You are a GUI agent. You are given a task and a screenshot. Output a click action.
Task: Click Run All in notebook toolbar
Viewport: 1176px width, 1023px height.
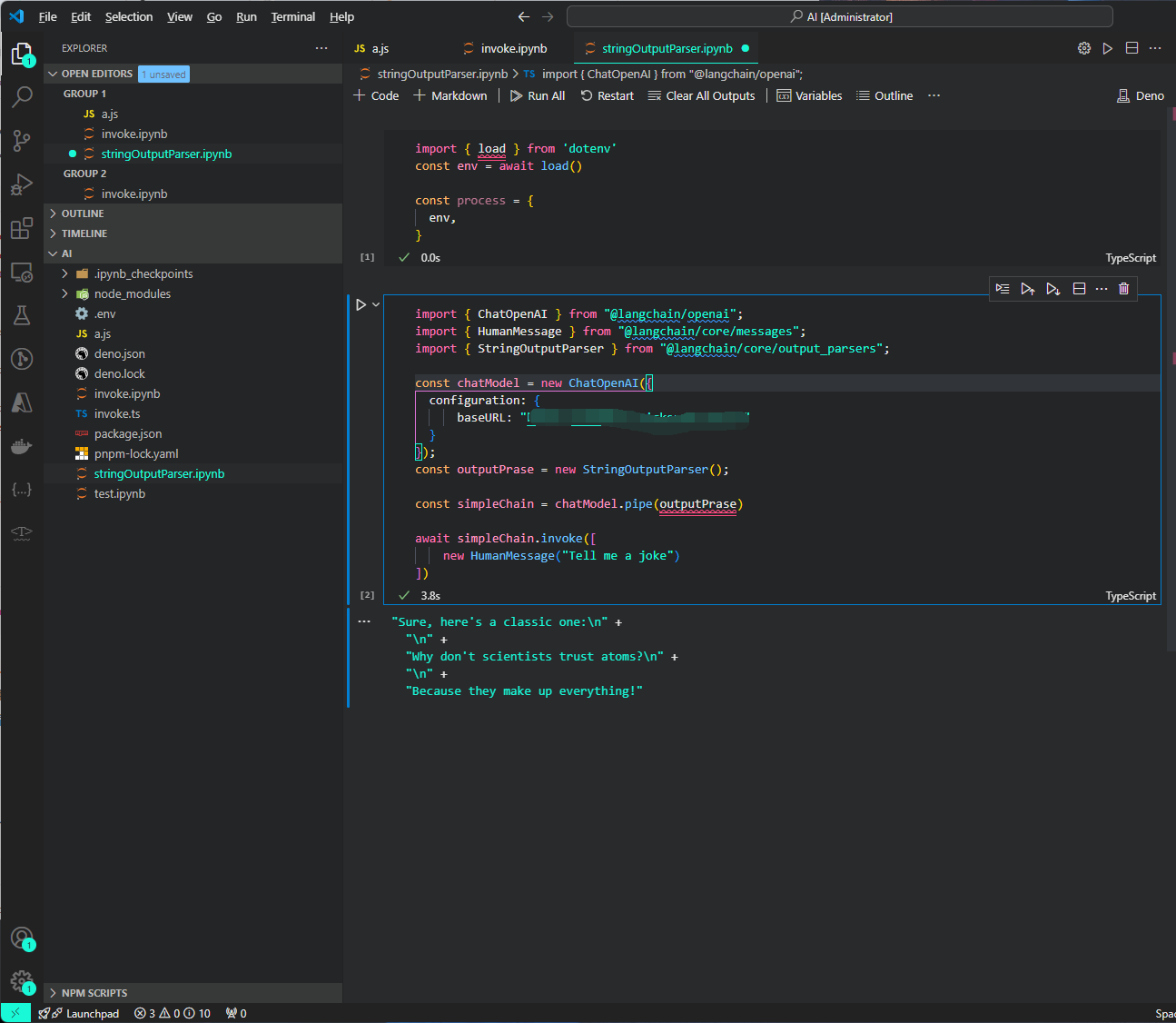click(x=538, y=95)
